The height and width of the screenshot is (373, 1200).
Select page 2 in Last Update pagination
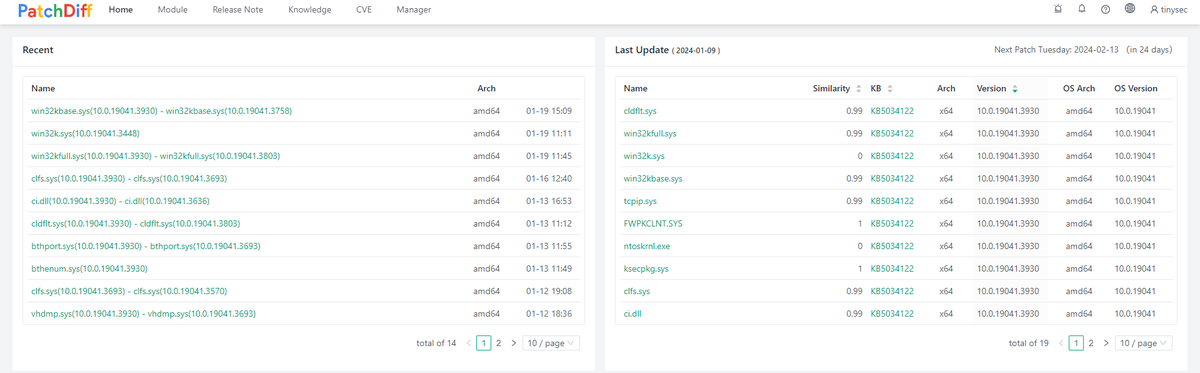coord(1091,343)
